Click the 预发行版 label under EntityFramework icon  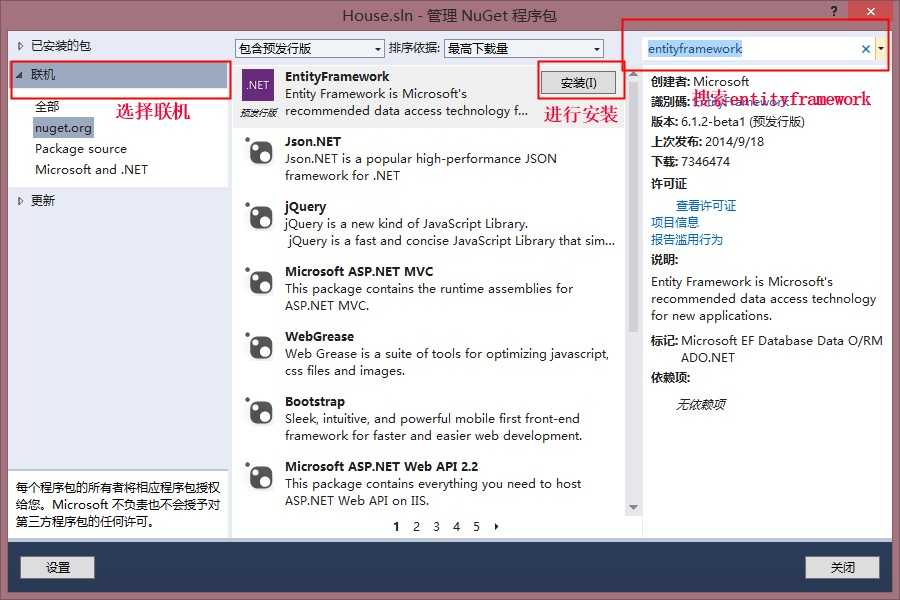tap(258, 113)
